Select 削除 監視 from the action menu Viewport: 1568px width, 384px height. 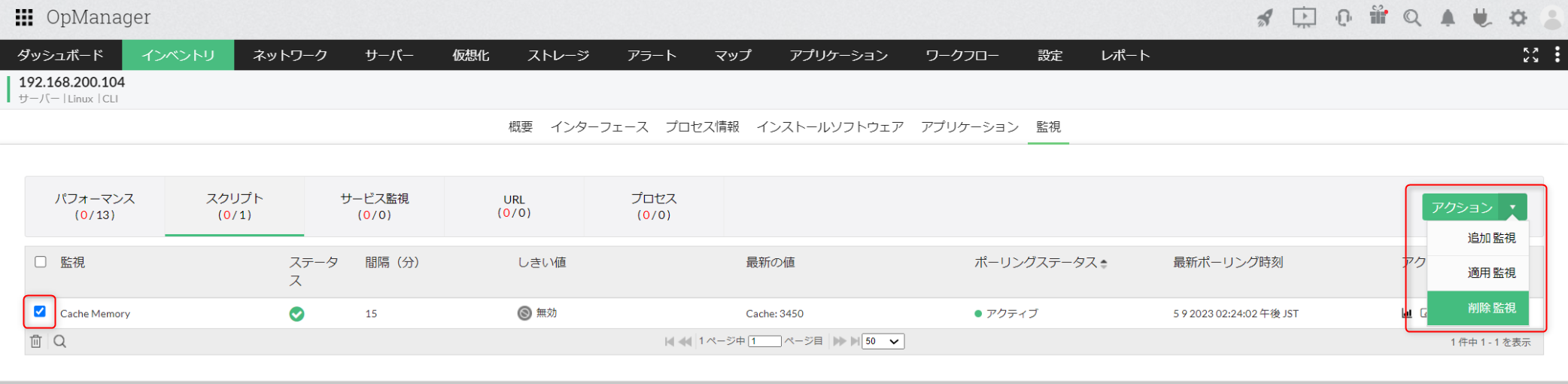click(1491, 308)
